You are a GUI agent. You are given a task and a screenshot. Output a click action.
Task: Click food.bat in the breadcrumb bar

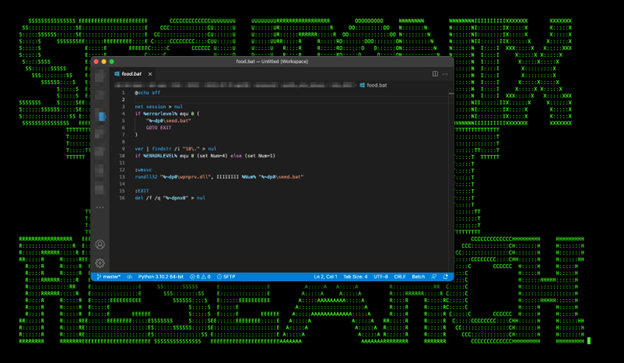tap(373, 85)
